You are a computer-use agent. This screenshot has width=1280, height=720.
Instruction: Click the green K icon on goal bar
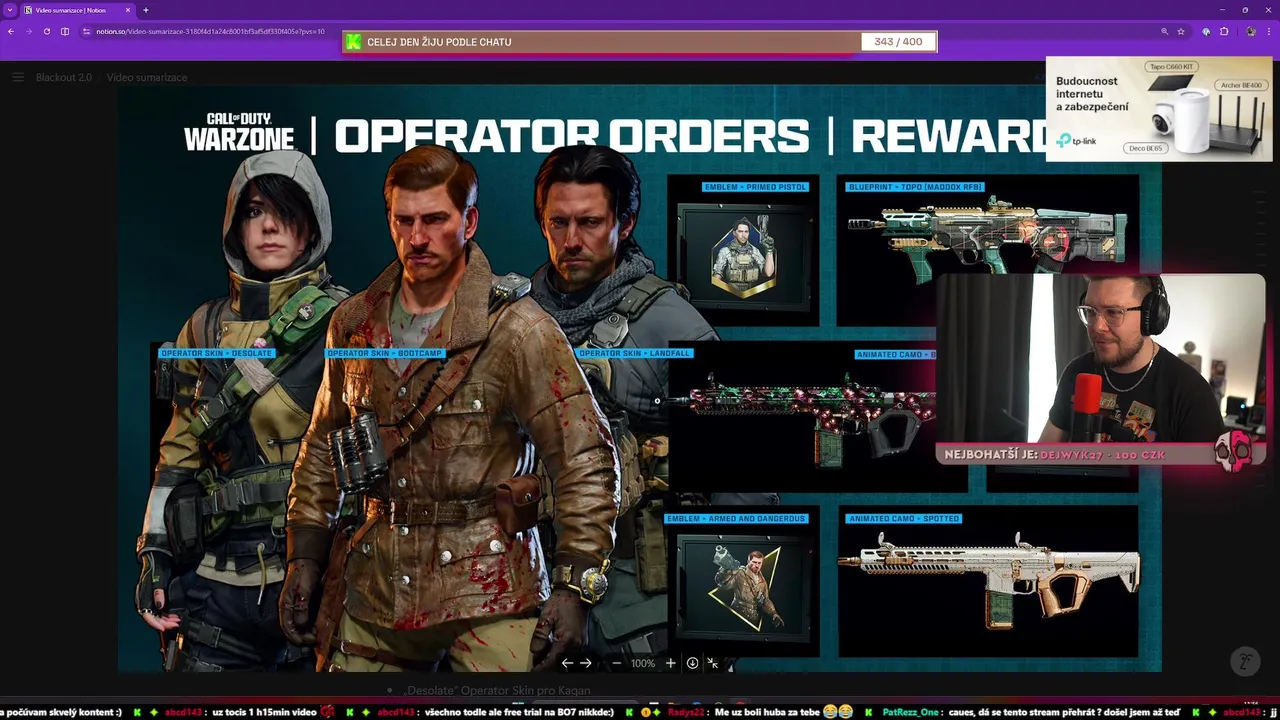(x=353, y=42)
